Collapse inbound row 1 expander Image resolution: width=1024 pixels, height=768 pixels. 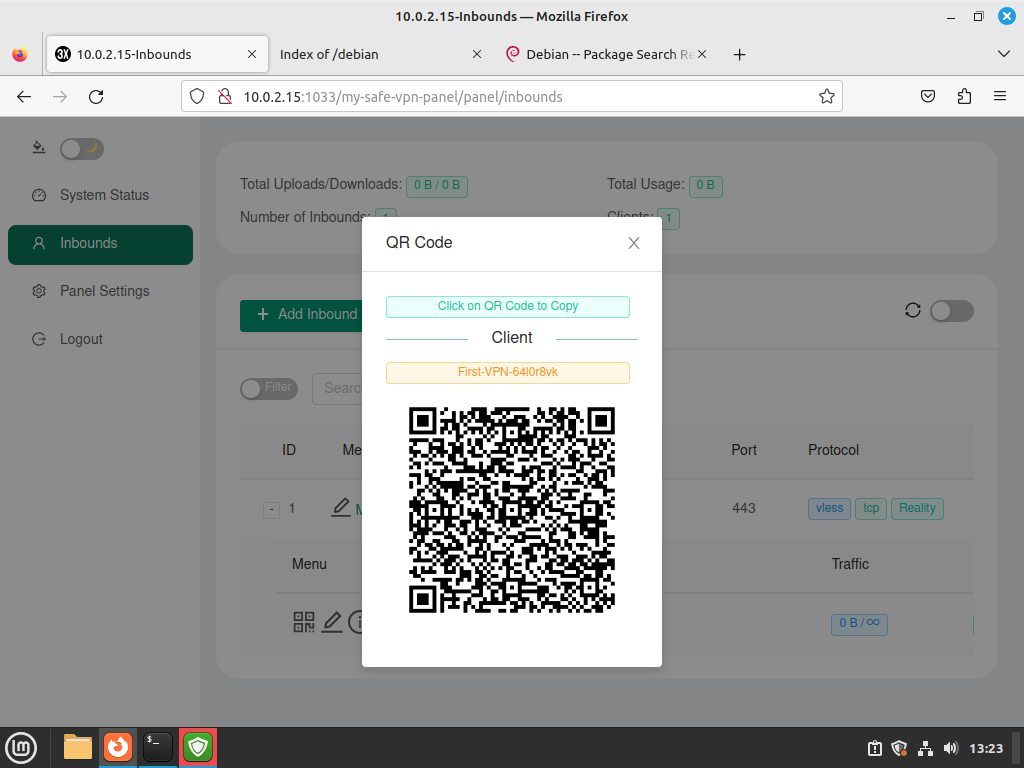(272, 509)
